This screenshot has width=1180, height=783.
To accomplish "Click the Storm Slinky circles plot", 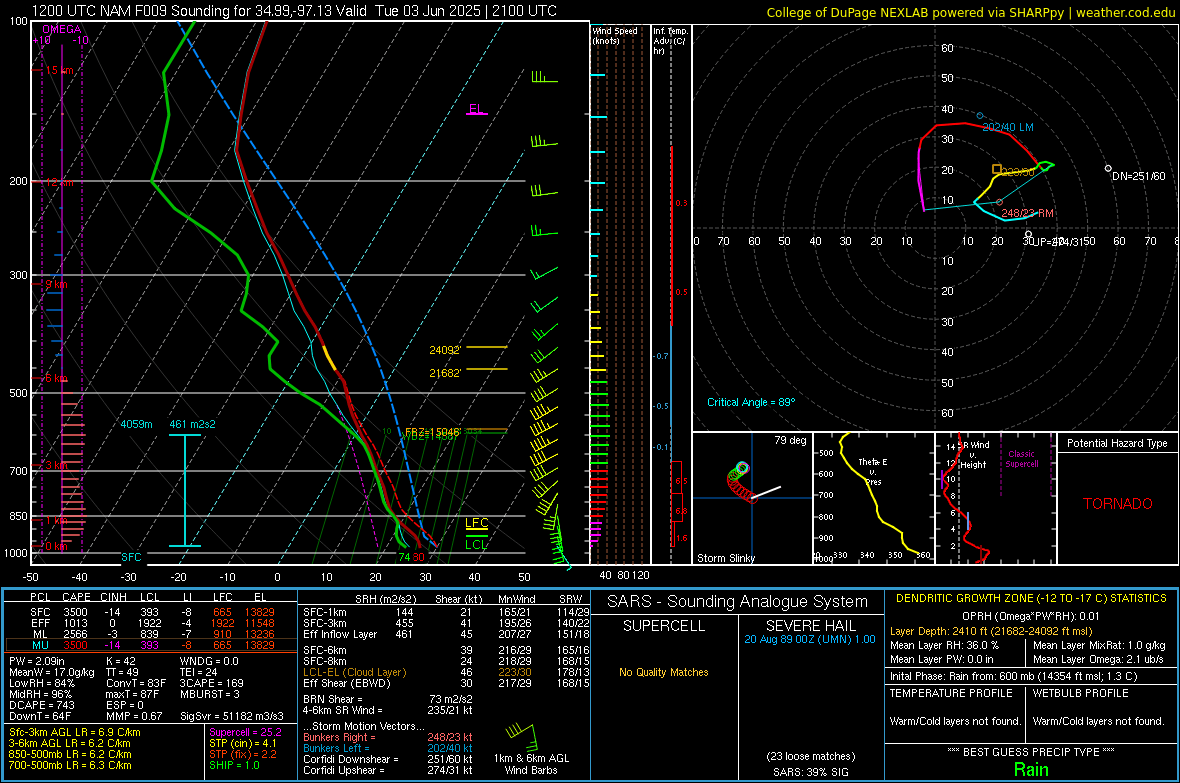I will [741, 483].
